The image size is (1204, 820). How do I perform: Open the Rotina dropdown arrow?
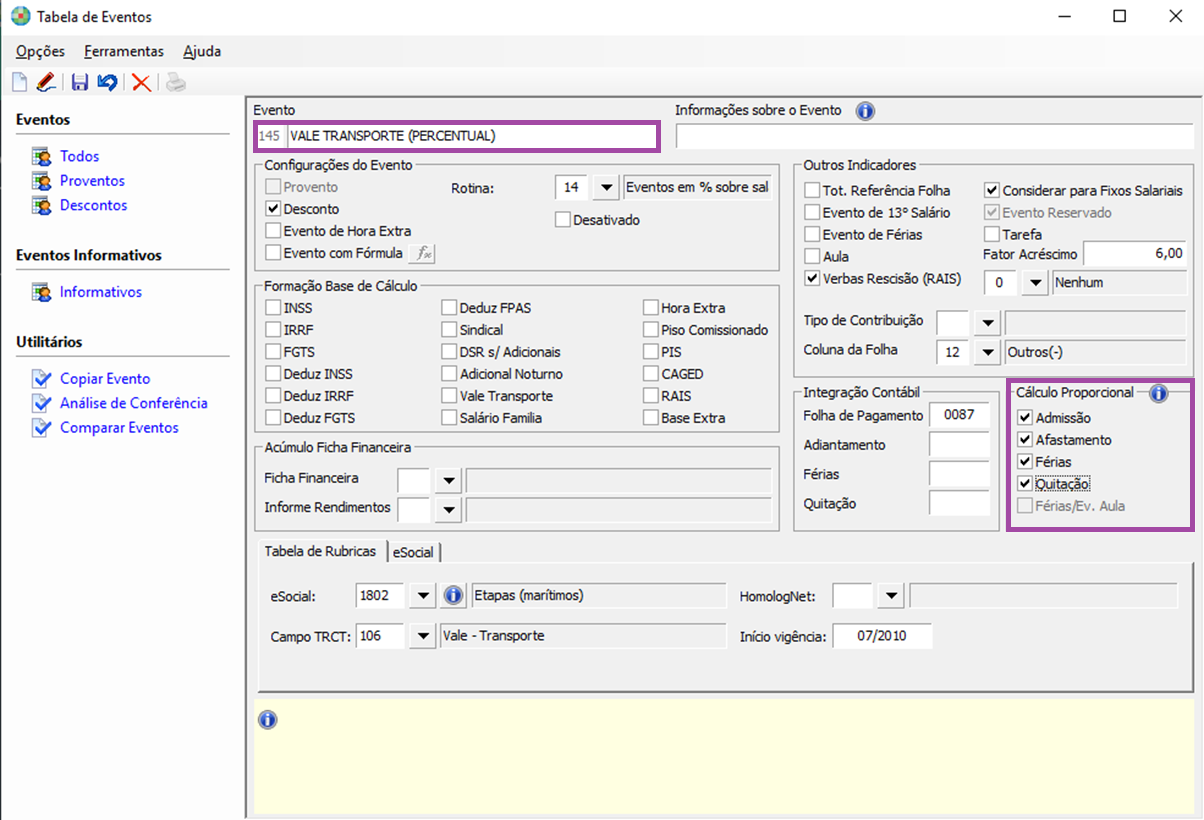(606, 187)
